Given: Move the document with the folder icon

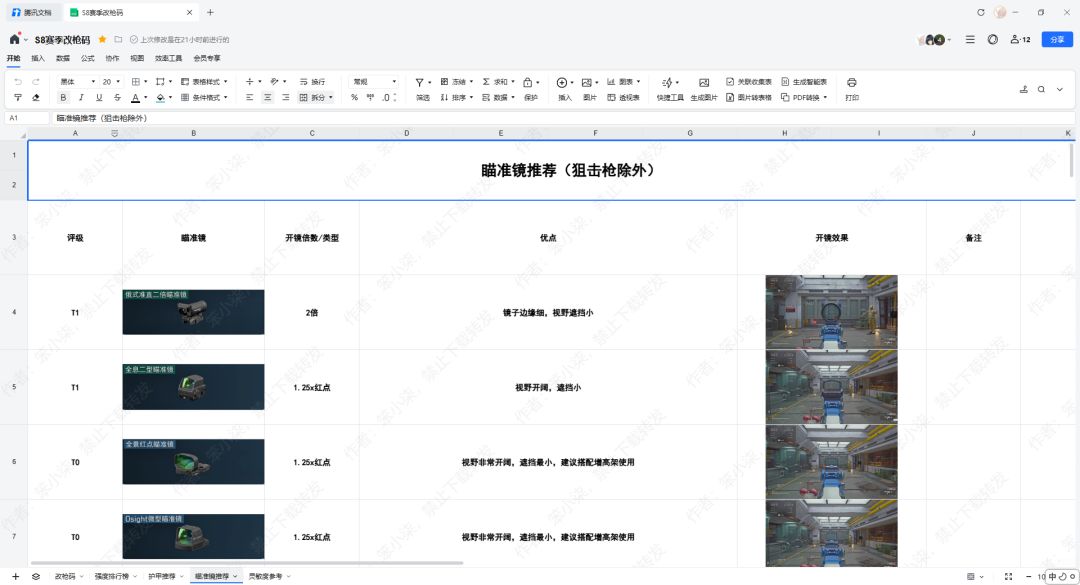Looking at the screenshot, I should click(118, 39).
